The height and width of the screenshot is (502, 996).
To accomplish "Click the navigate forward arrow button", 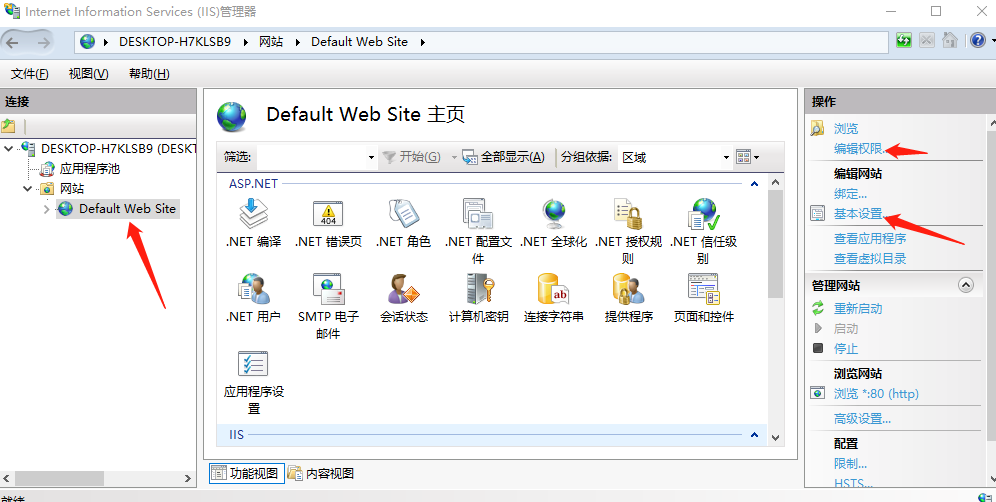I will (x=43, y=43).
